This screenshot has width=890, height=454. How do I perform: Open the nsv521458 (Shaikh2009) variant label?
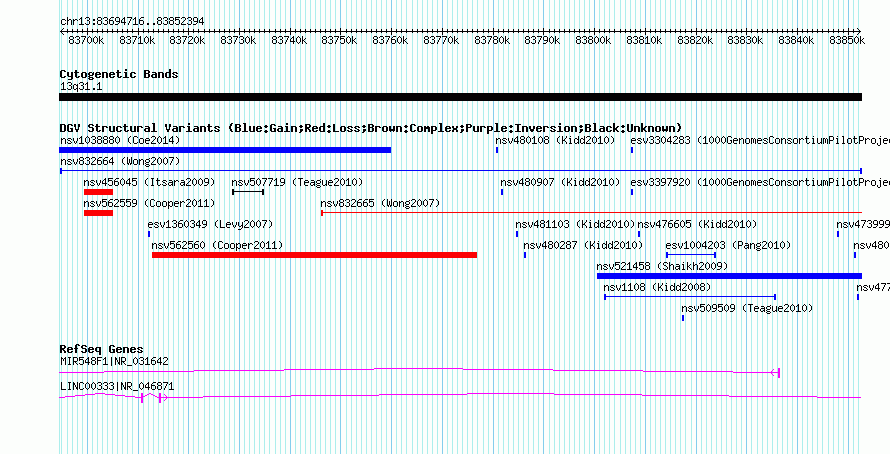[x=662, y=266]
